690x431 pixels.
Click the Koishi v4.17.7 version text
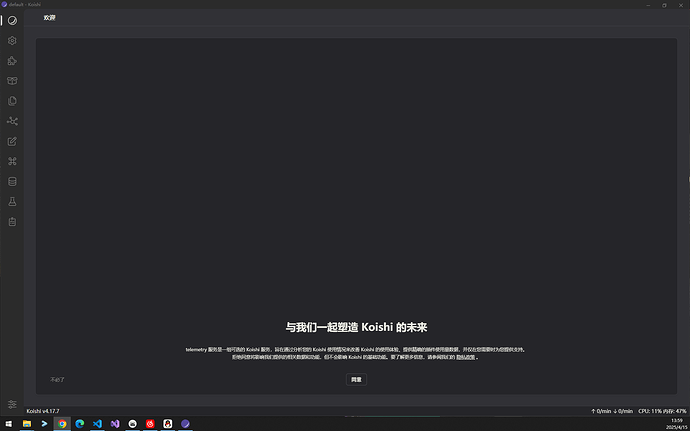43,411
